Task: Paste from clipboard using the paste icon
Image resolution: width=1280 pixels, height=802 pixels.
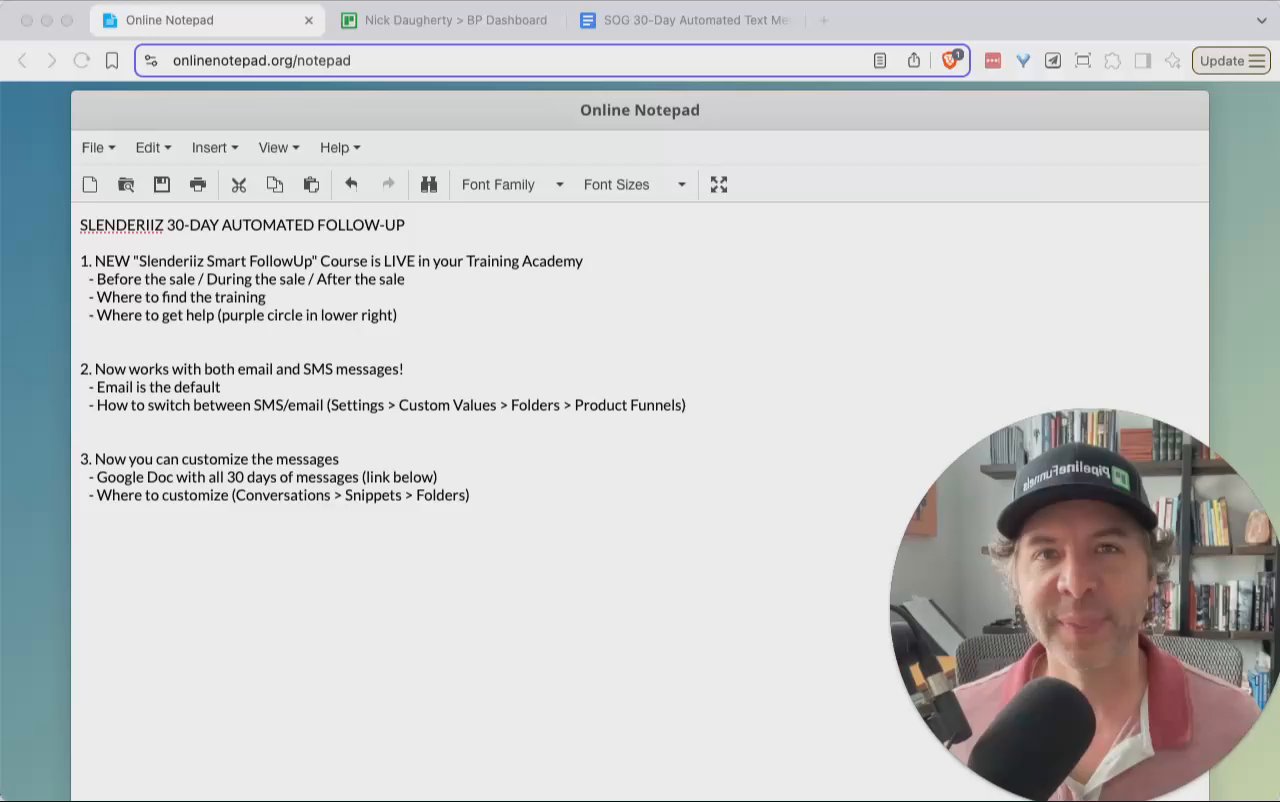Action: (x=311, y=185)
